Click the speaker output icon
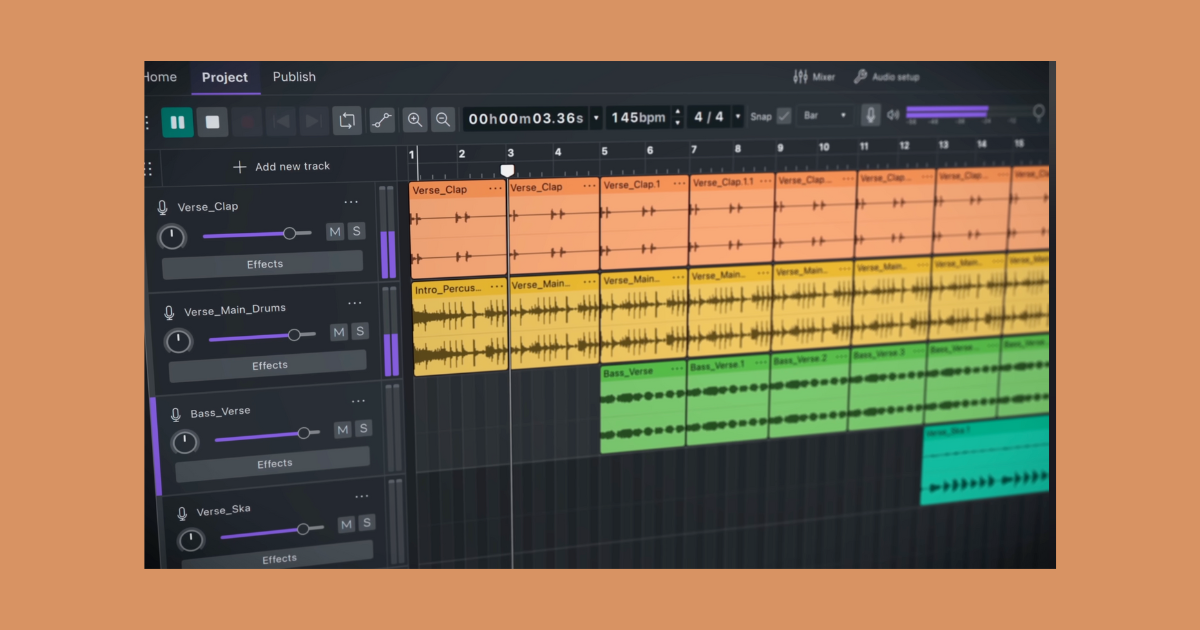The height and width of the screenshot is (630, 1200). [x=893, y=115]
